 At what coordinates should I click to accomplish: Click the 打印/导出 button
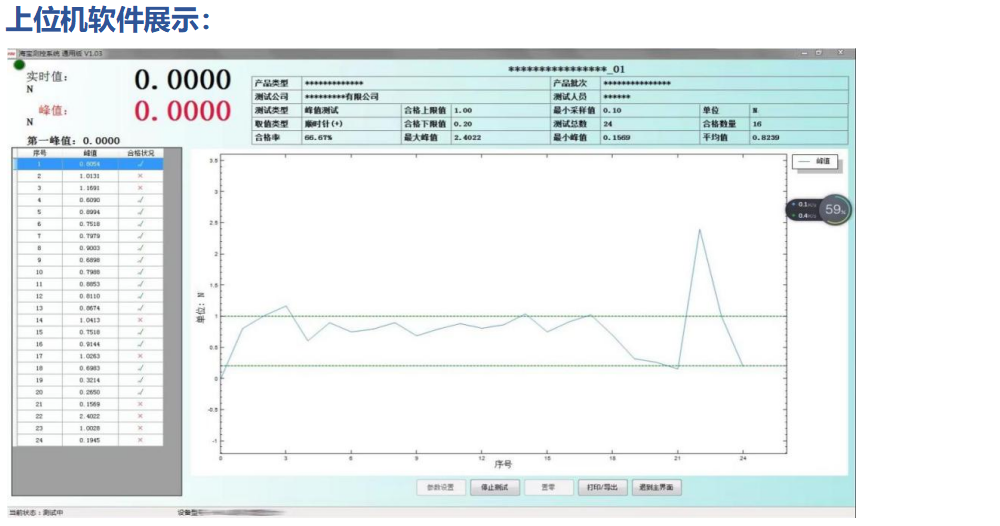pyautogui.click(x=602, y=487)
